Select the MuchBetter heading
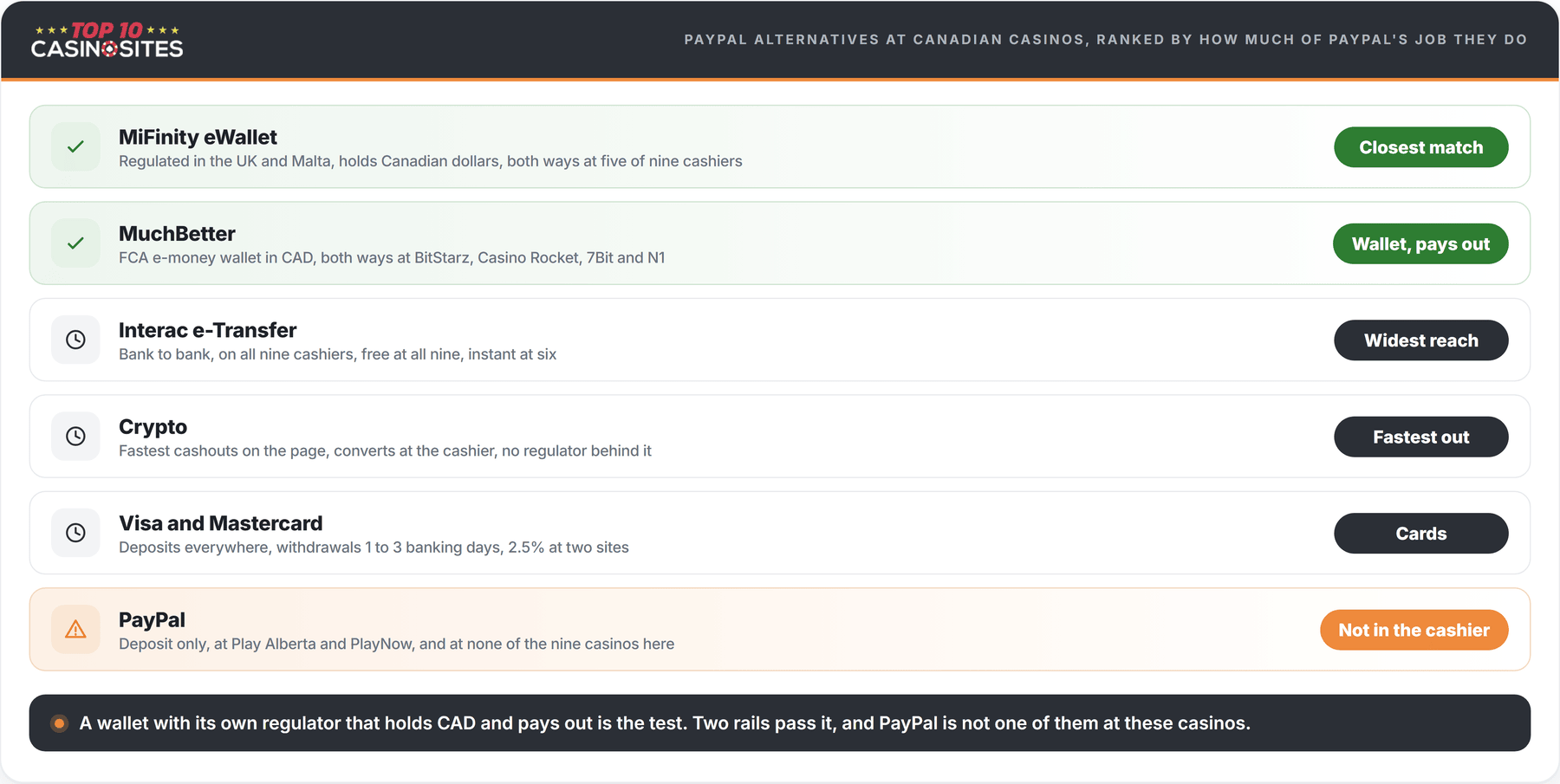Image resolution: width=1560 pixels, height=784 pixels. click(177, 234)
